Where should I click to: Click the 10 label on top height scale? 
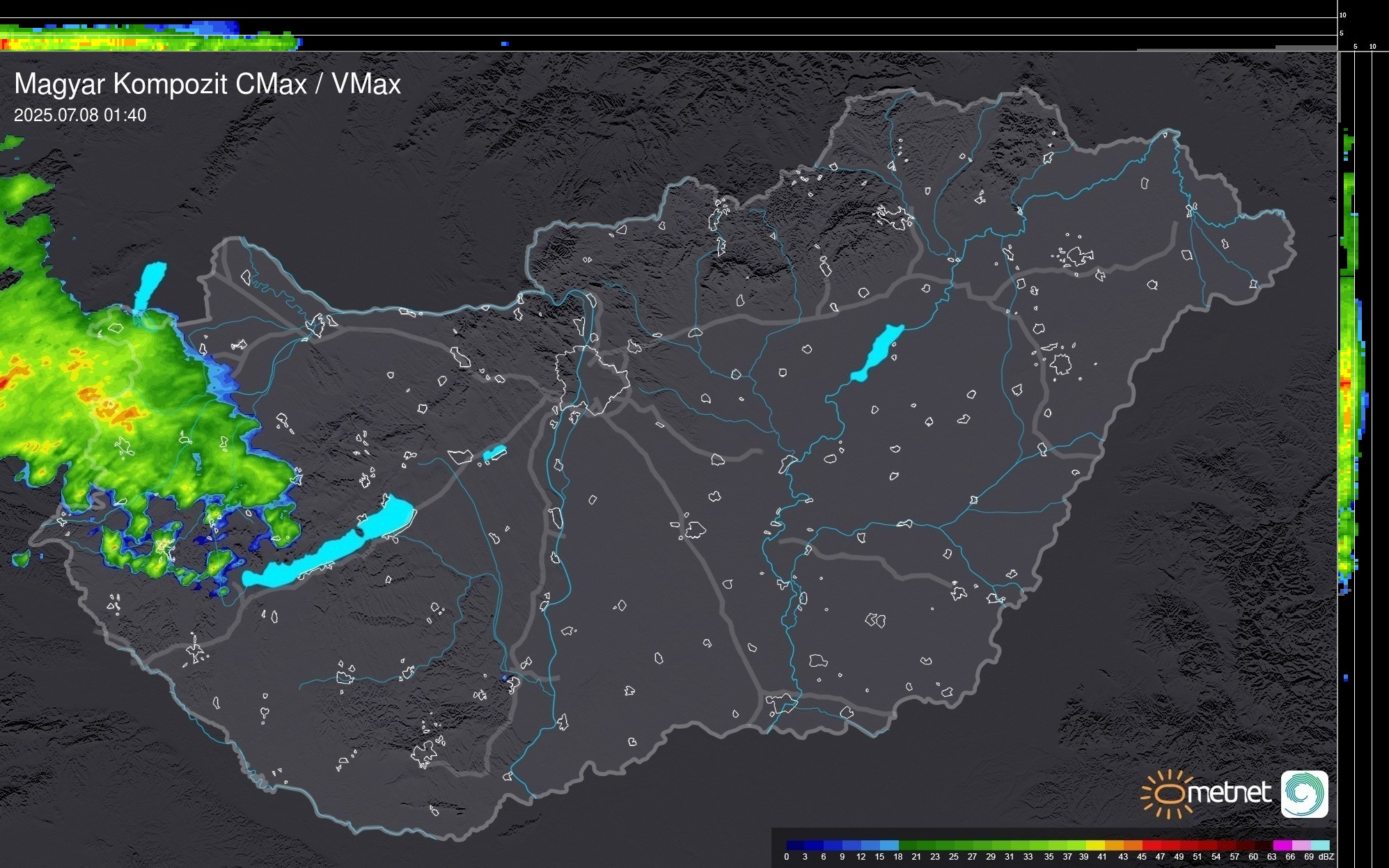click(1343, 15)
